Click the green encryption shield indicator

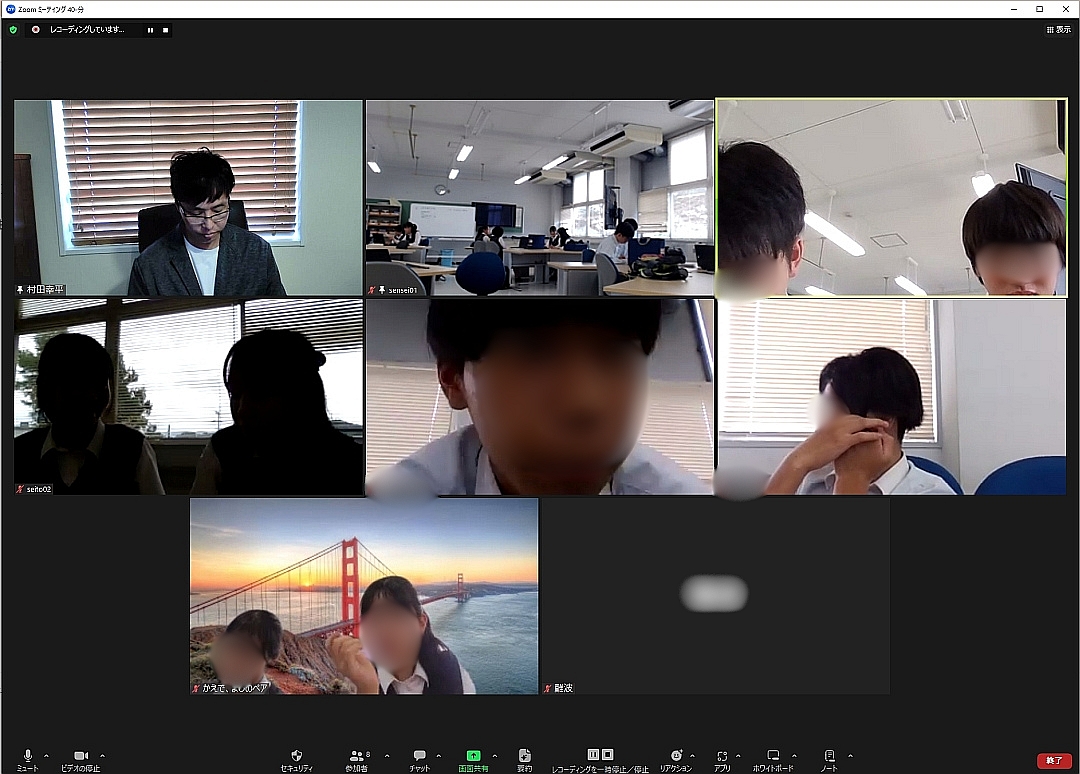tap(13, 29)
